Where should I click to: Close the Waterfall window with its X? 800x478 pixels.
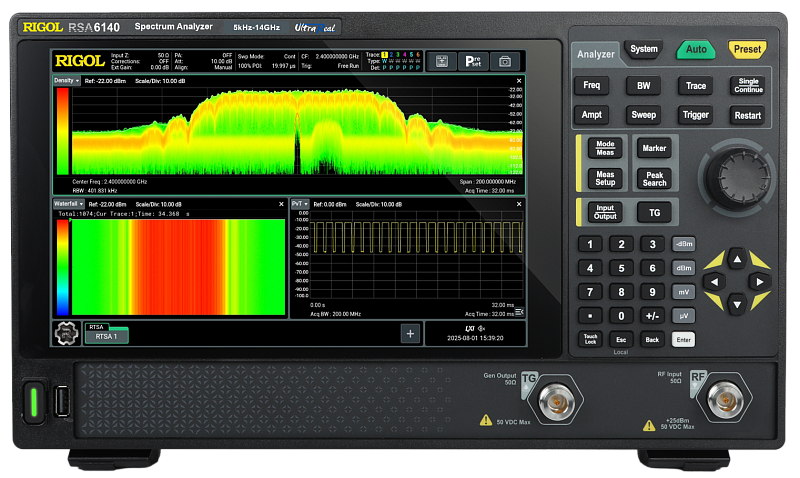pos(281,204)
